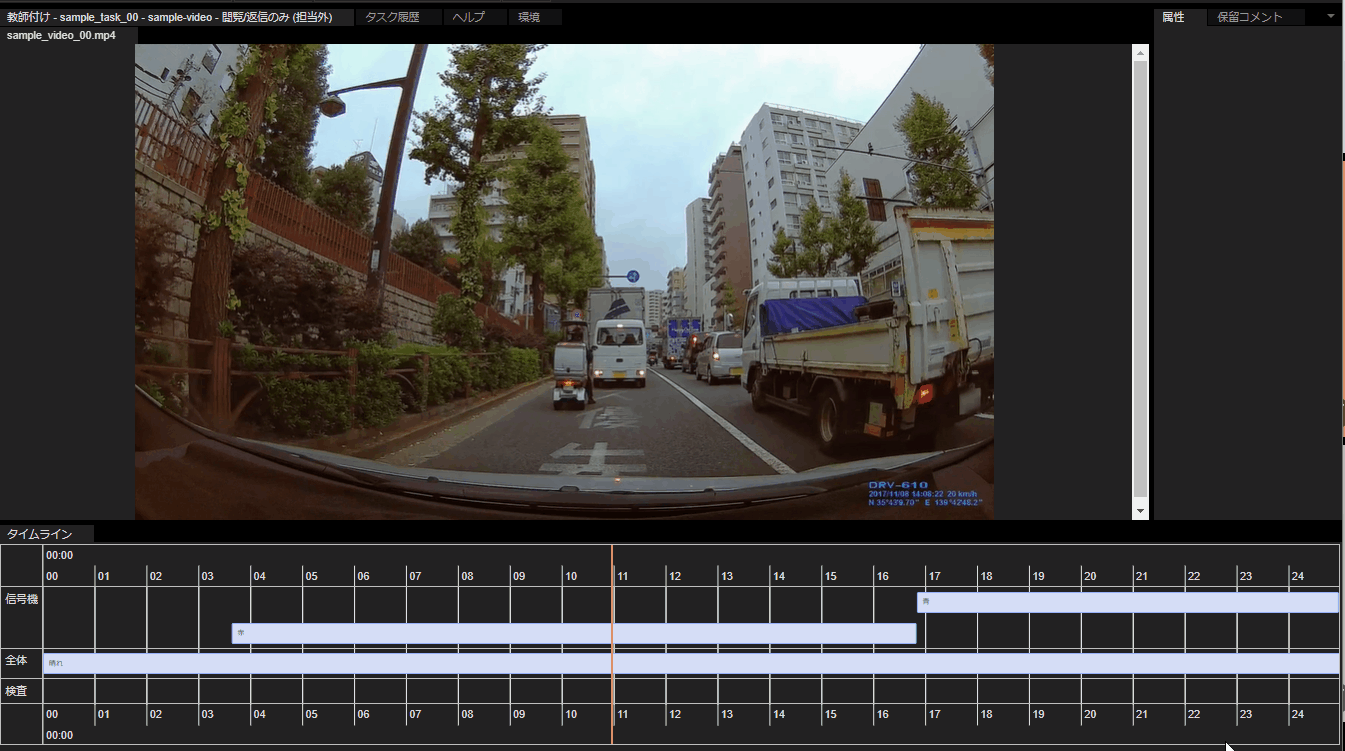Click the video panel vertical scrollbar thumb

click(1140, 279)
